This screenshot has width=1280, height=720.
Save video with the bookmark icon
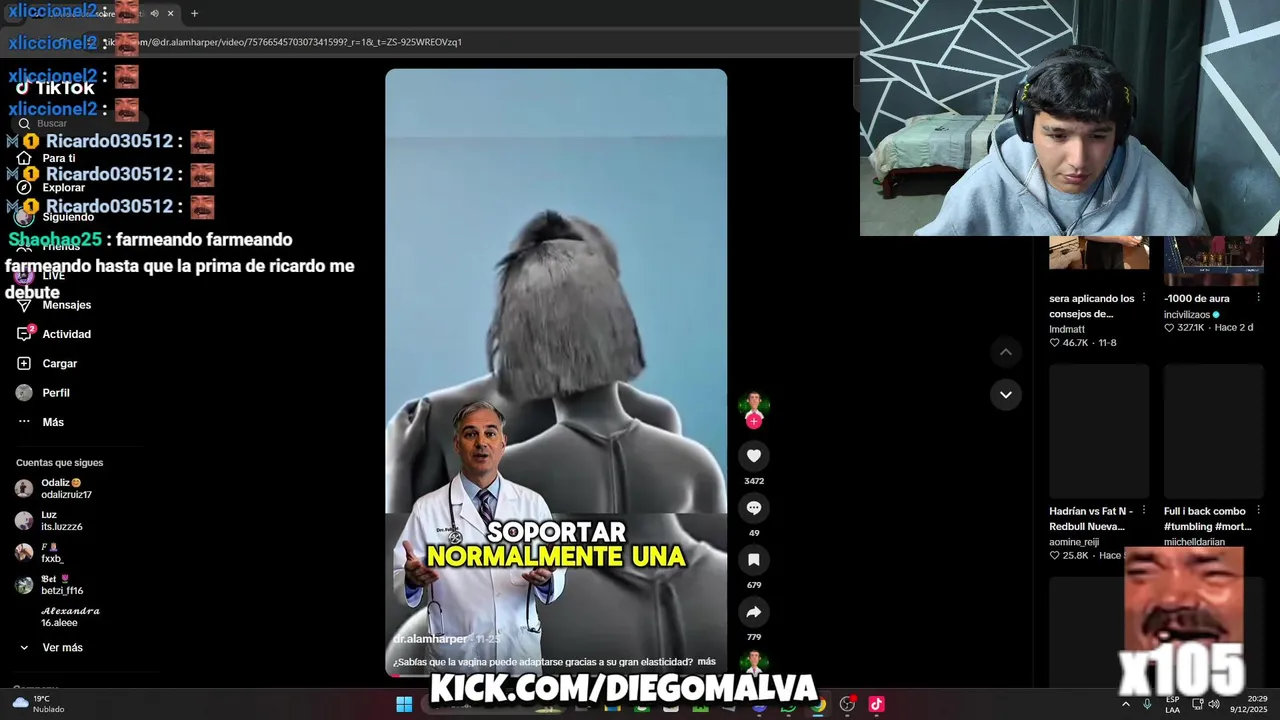coord(754,560)
